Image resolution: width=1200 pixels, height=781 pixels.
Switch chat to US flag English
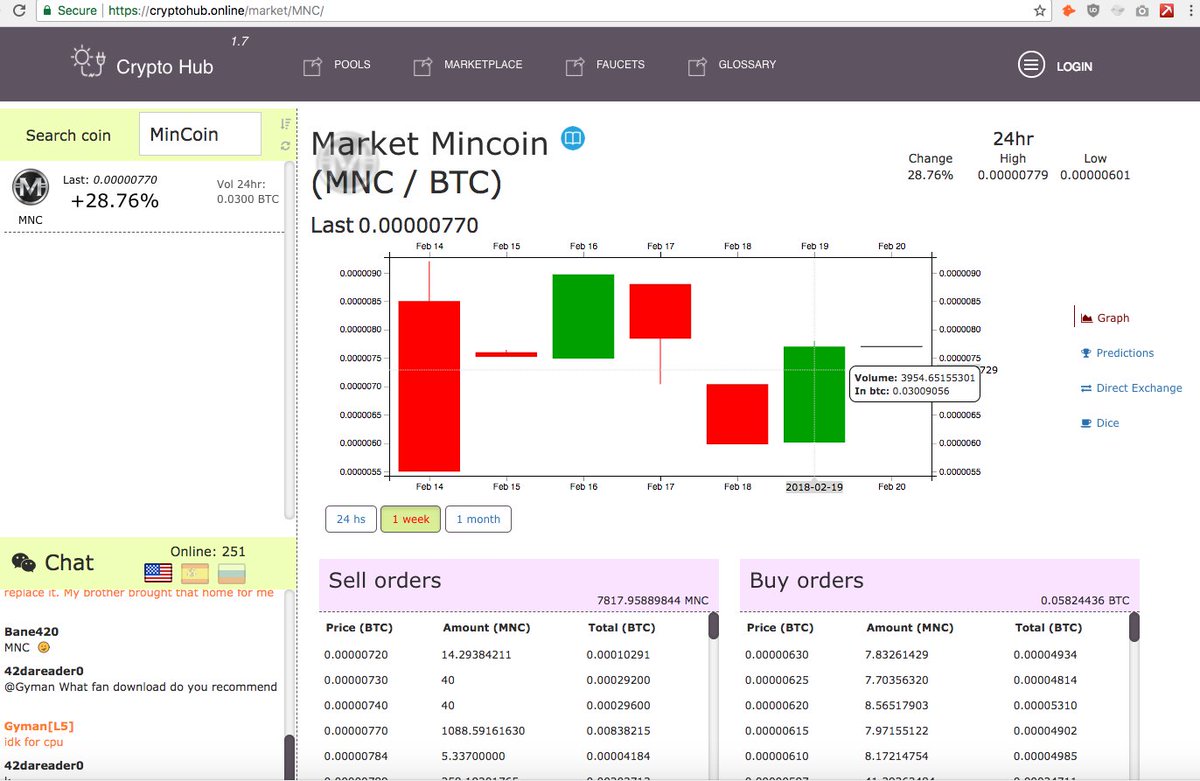point(158,573)
